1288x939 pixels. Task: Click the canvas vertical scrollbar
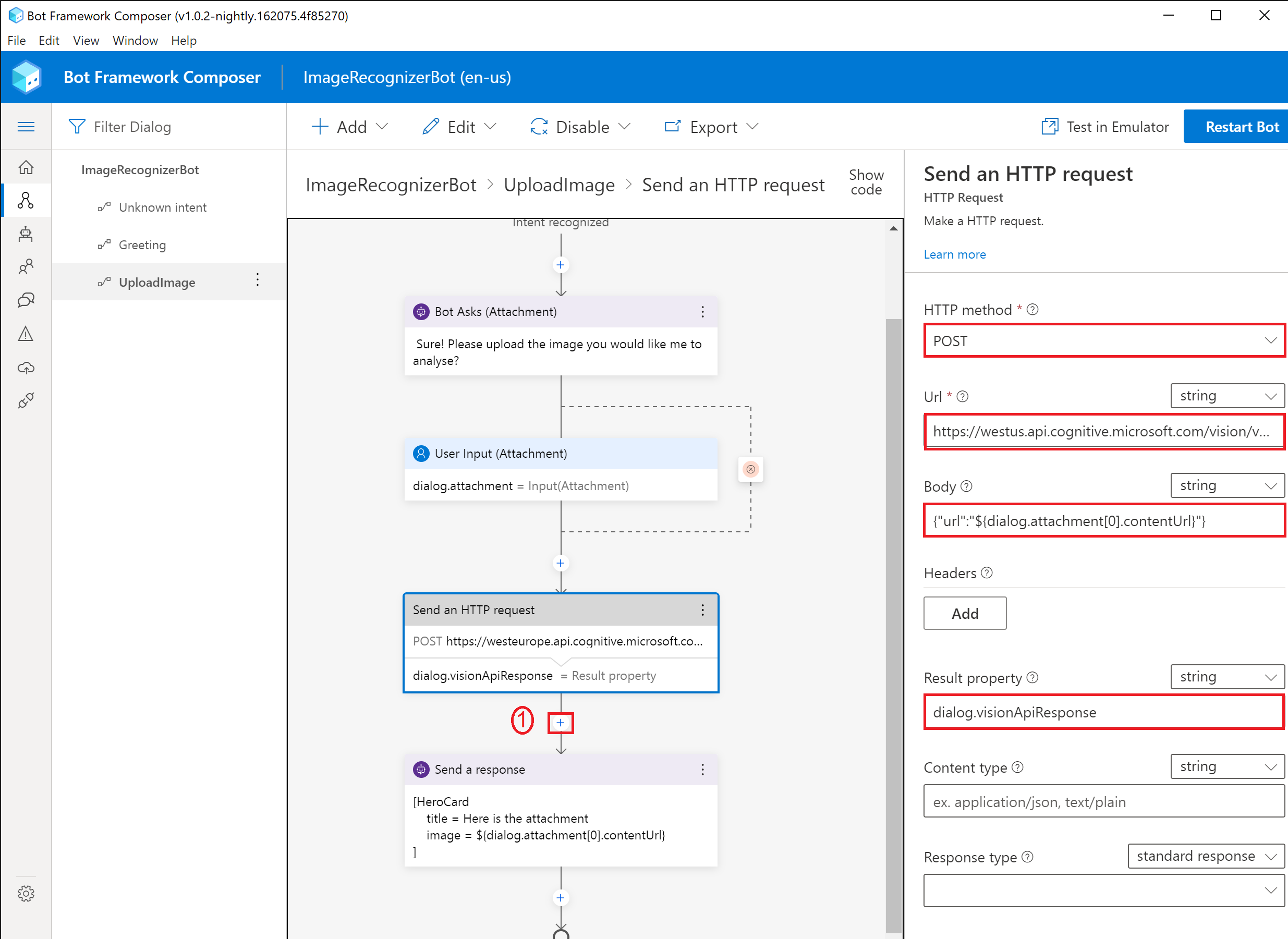[894, 625]
